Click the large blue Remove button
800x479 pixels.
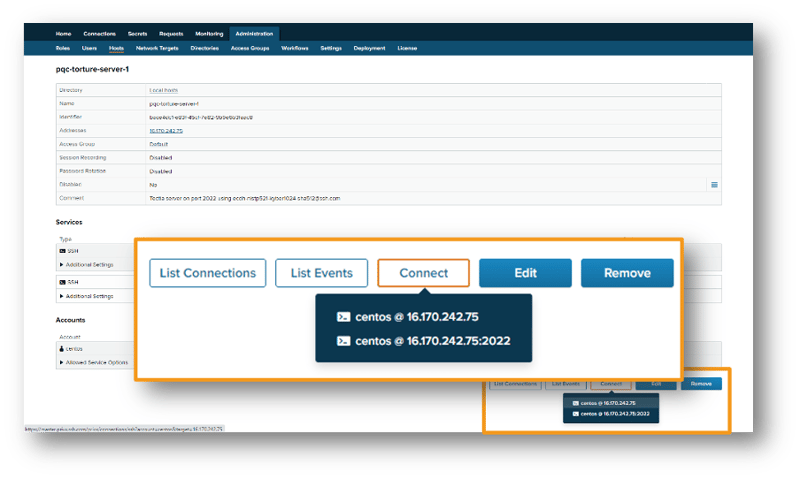(627, 273)
